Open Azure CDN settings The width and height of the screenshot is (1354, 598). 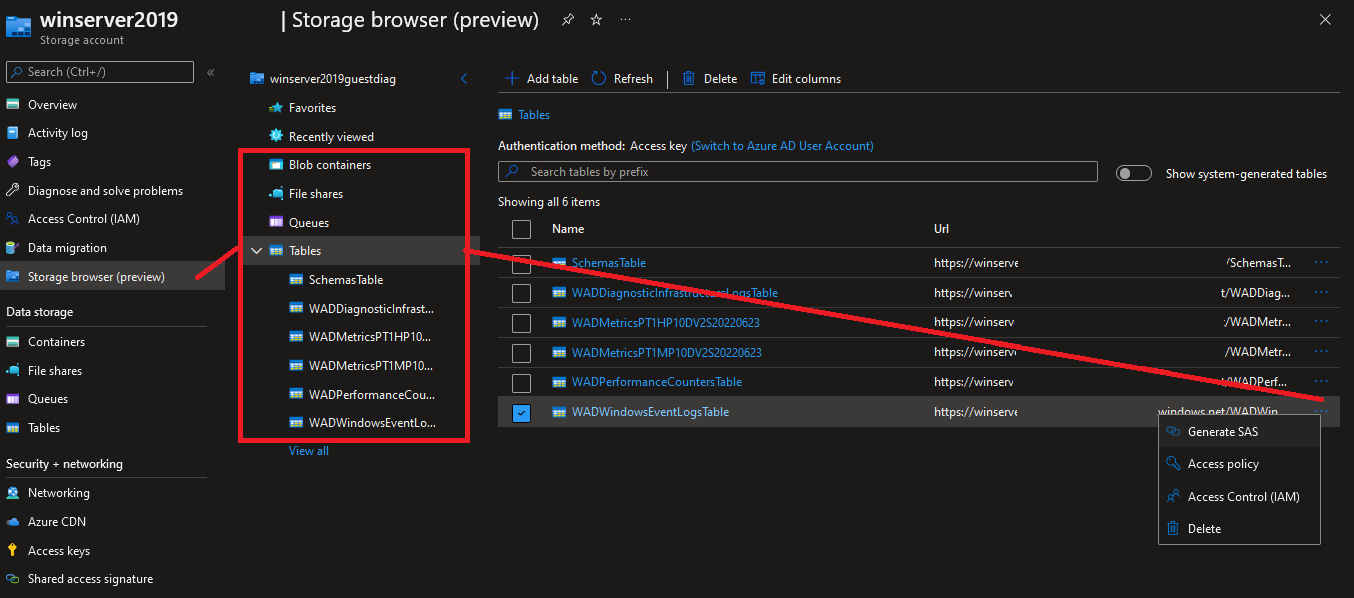pyautogui.click(x=58, y=522)
